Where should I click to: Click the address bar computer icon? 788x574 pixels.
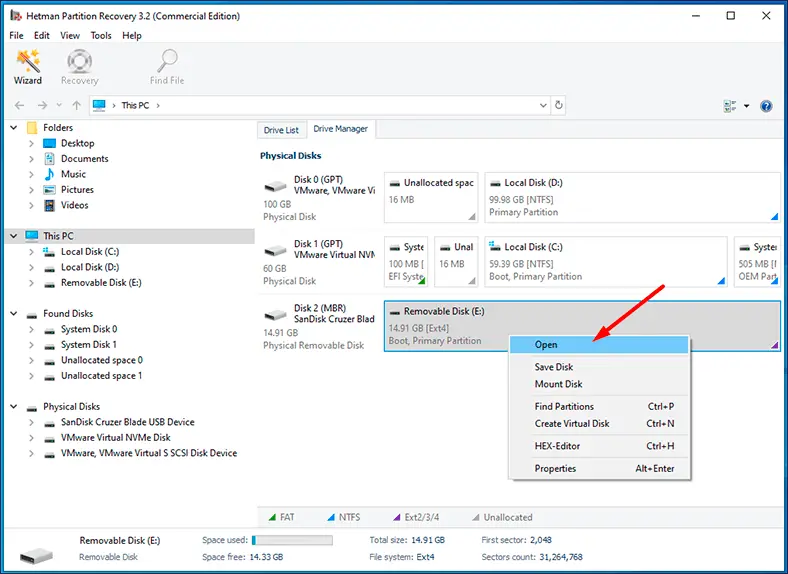[x=100, y=105]
